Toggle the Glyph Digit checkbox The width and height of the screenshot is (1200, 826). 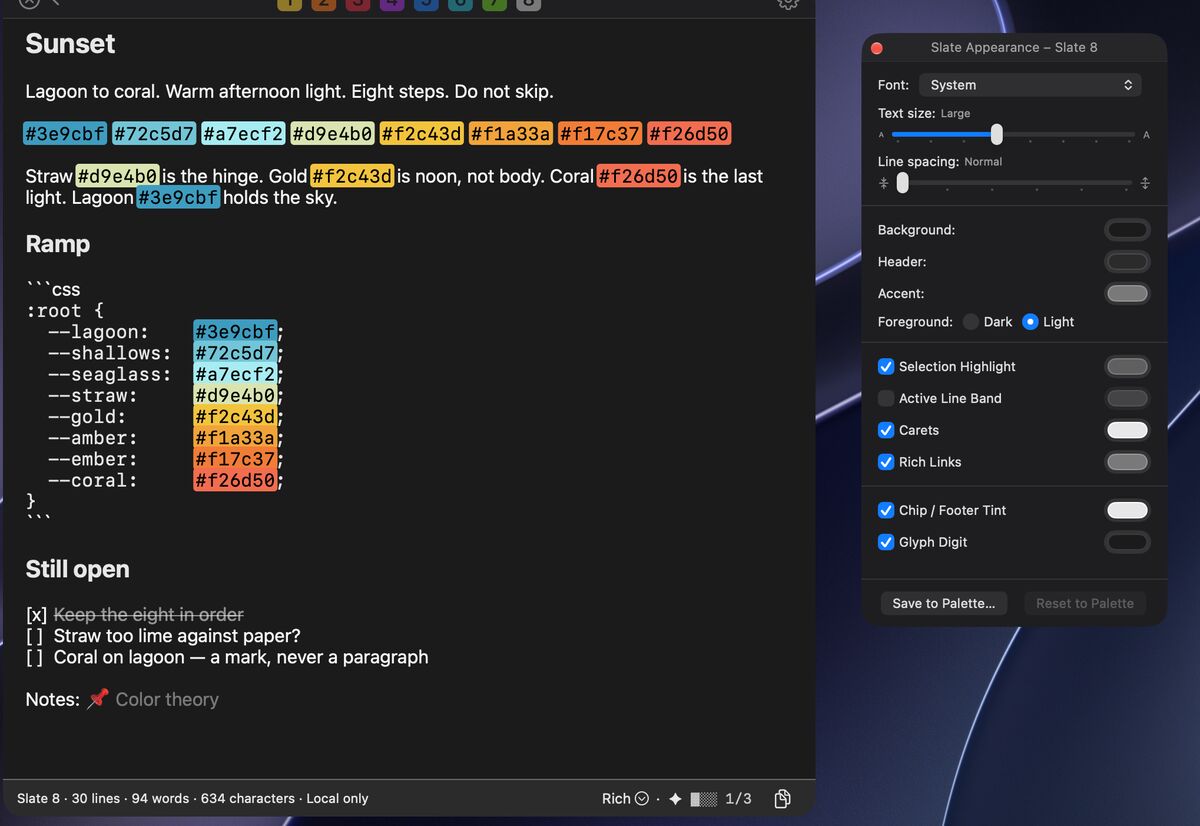(886, 542)
